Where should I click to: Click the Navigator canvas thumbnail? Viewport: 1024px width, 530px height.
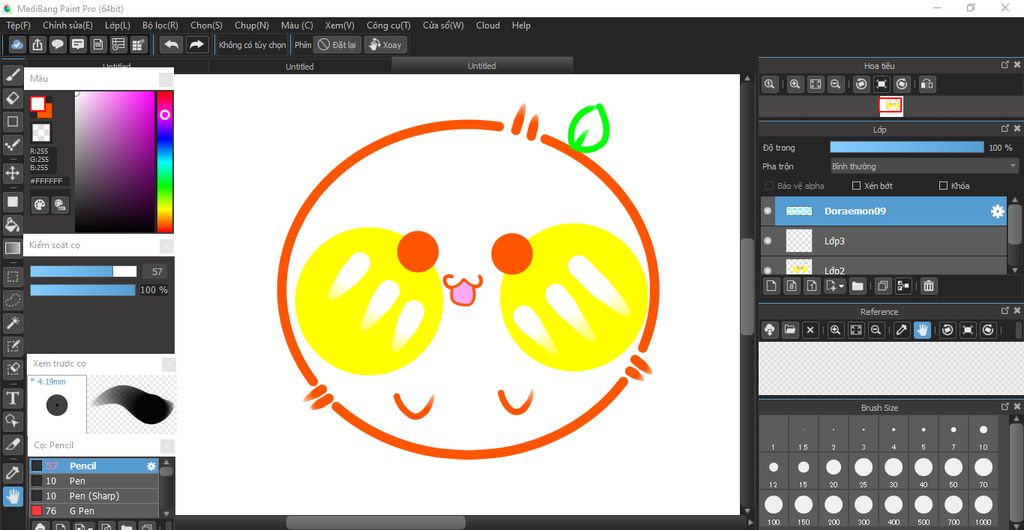point(891,105)
